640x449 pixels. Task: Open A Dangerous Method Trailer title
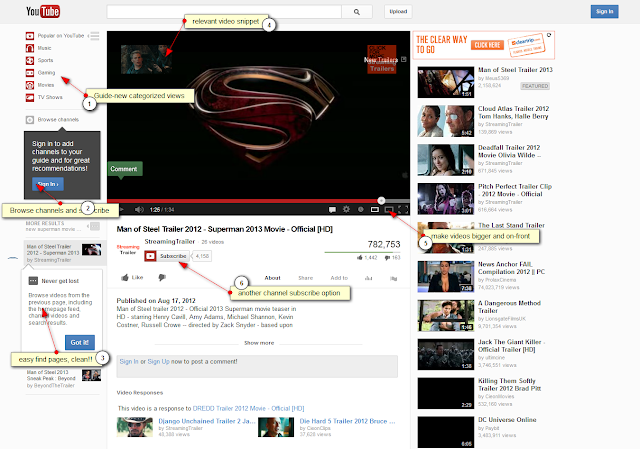point(509,307)
